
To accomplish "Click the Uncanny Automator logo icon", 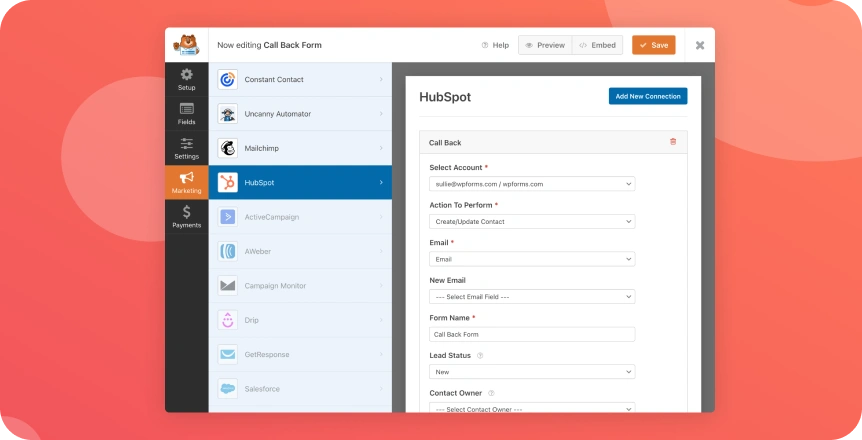I will (228, 114).
